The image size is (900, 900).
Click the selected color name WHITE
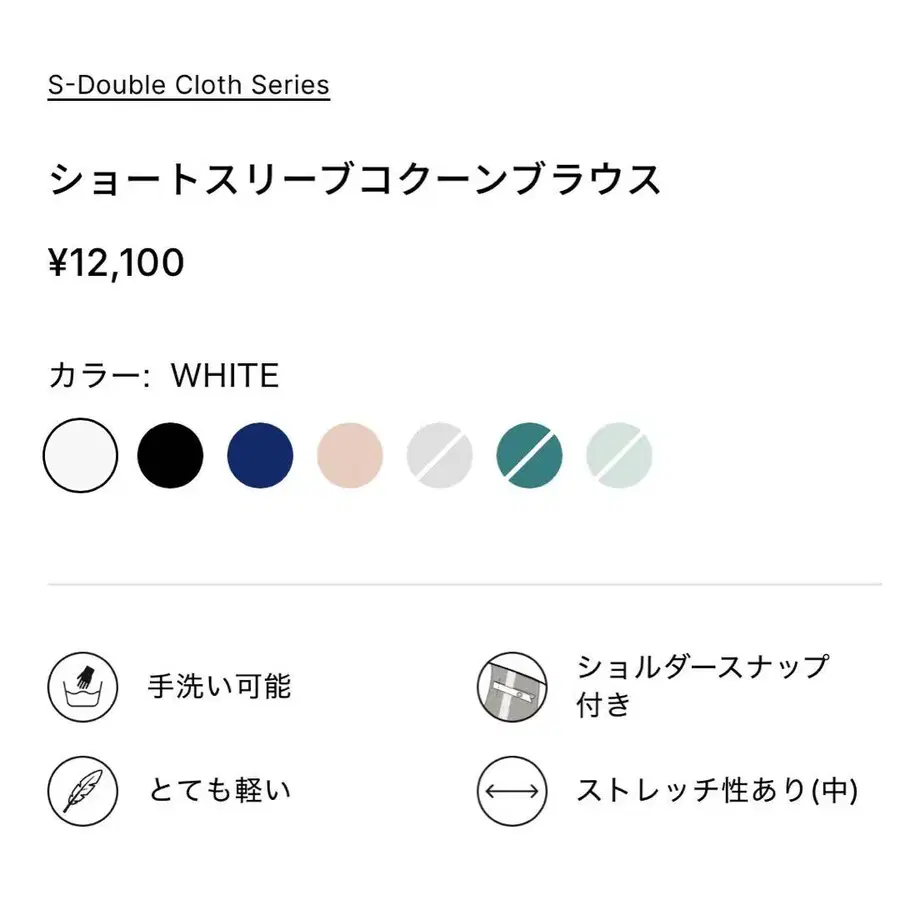pos(225,376)
